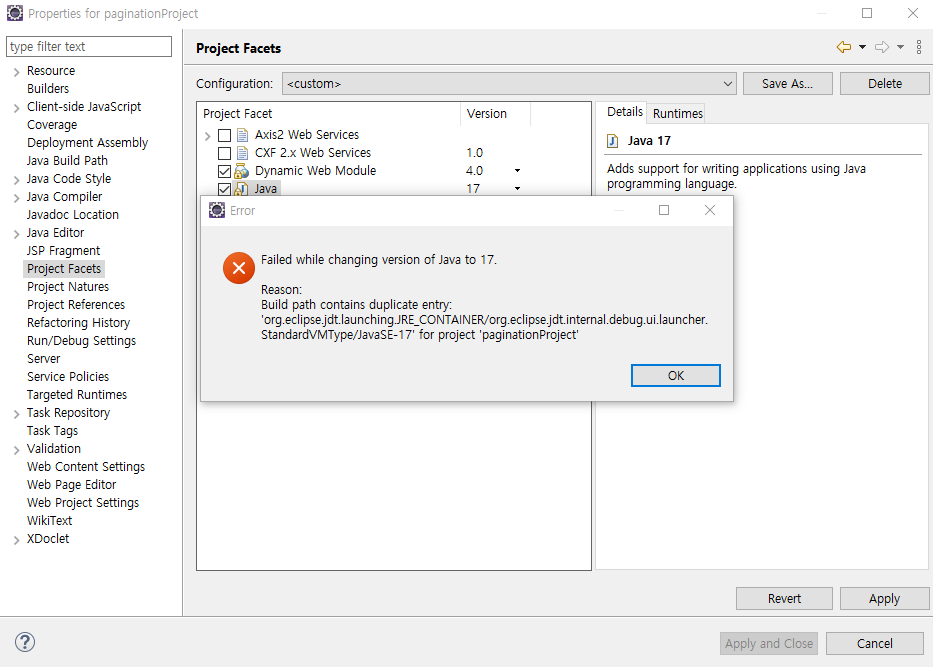Select Java Build Path in sidebar

click(x=67, y=161)
